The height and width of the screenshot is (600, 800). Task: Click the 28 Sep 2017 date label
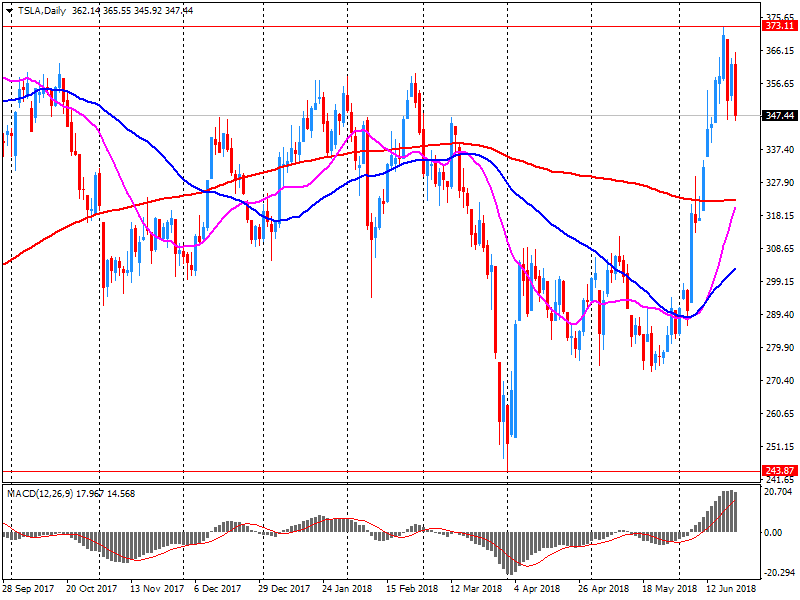(26, 590)
